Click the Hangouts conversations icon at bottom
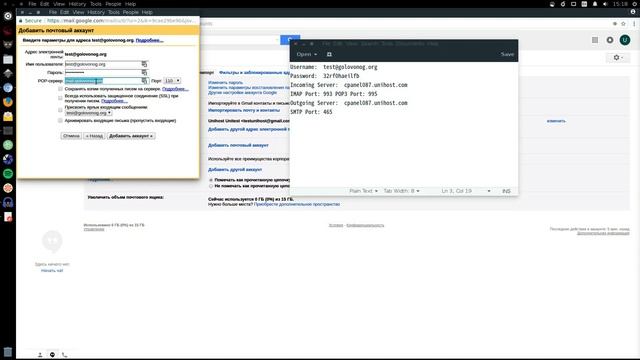640x360 pixels. pyautogui.click(x=52, y=355)
